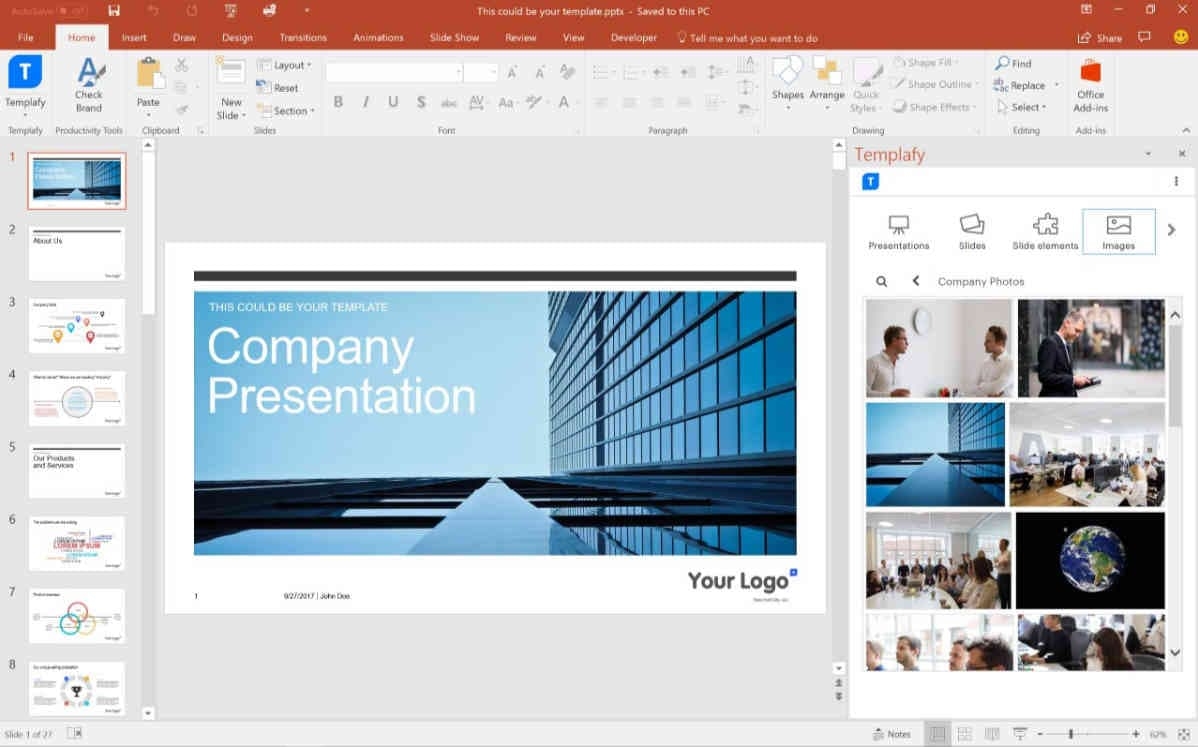Toggle Bold formatting

click(338, 102)
